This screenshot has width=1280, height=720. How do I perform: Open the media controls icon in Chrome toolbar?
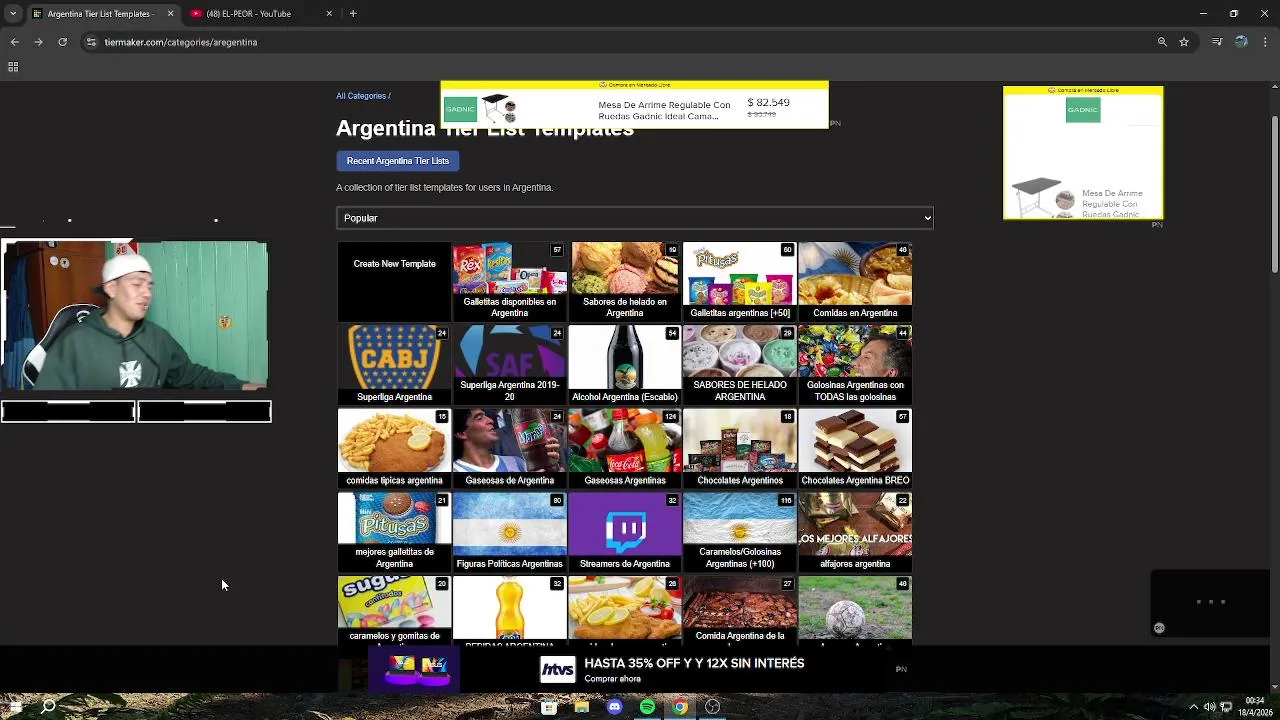tap(1217, 42)
